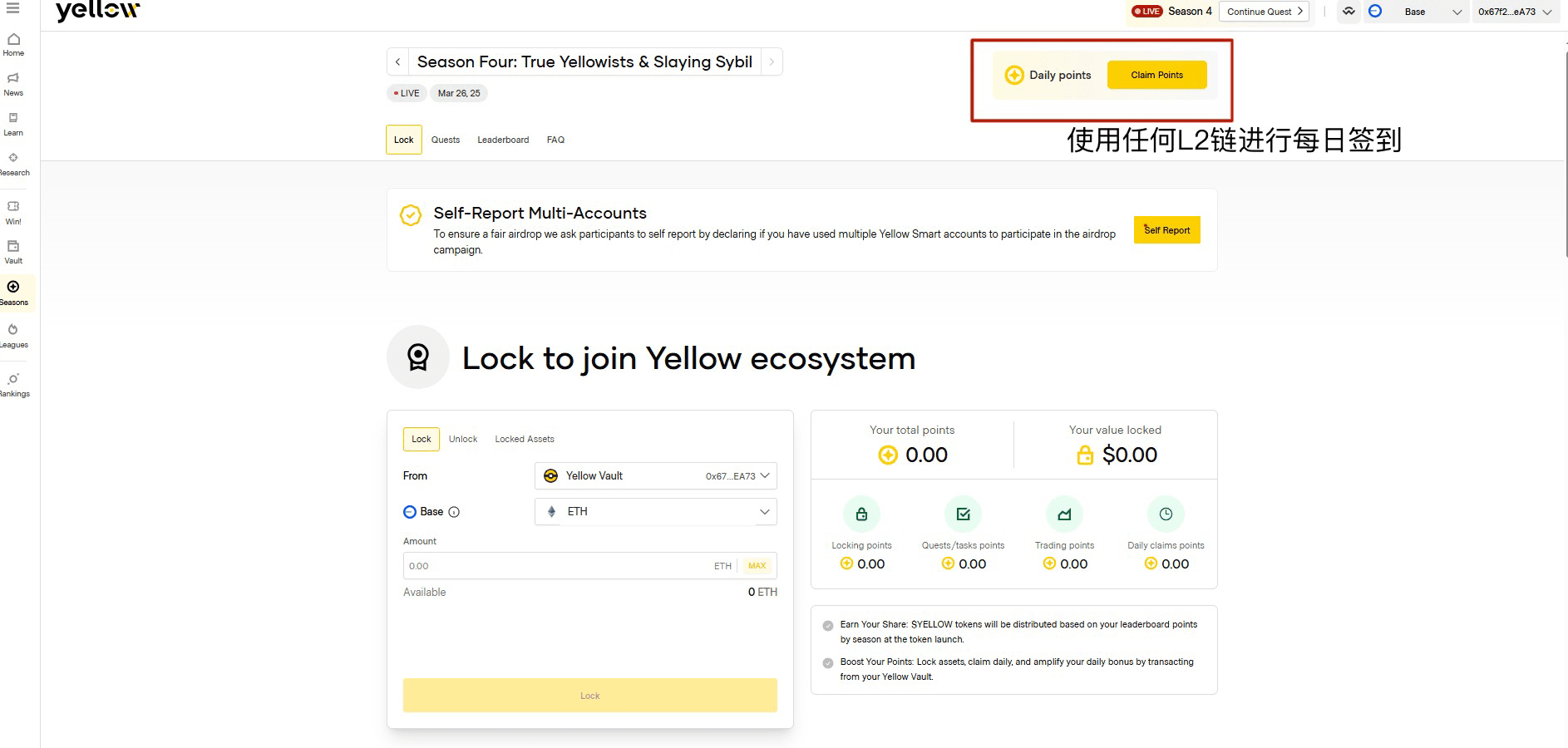Open Learn in sidebar

[13, 125]
